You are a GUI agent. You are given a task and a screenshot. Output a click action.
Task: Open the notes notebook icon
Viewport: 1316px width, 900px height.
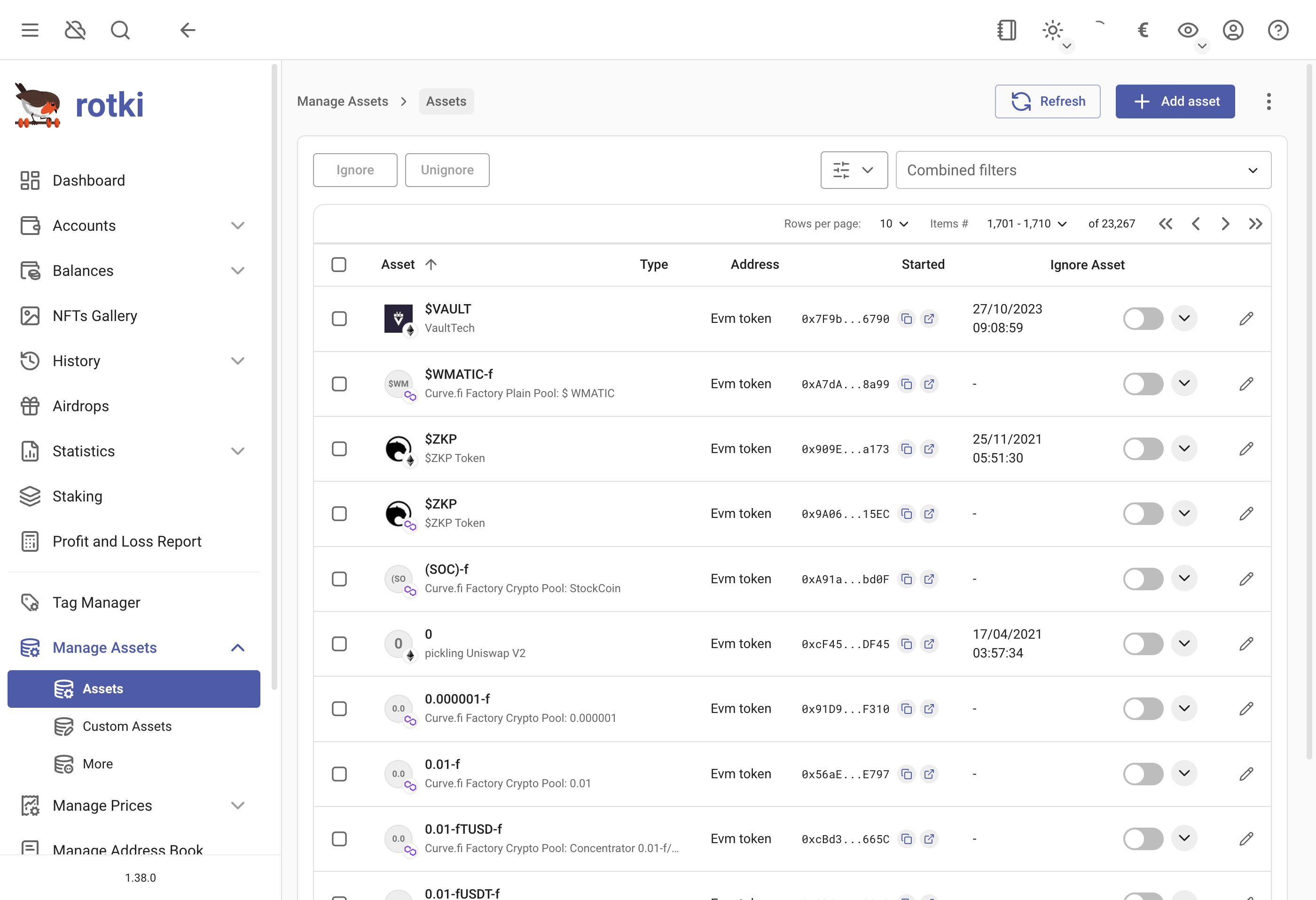click(x=1007, y=30)
